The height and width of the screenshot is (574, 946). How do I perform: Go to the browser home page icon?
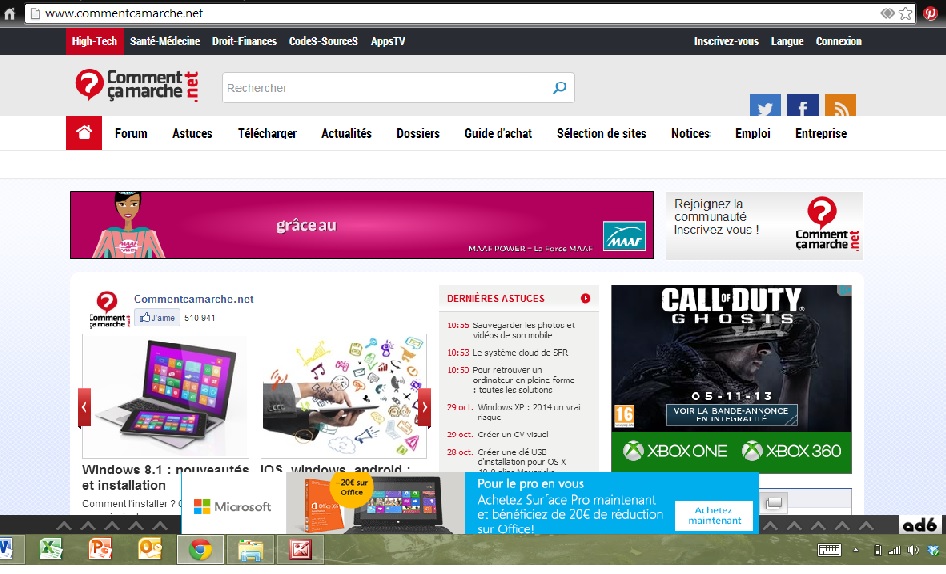(9, 13)
